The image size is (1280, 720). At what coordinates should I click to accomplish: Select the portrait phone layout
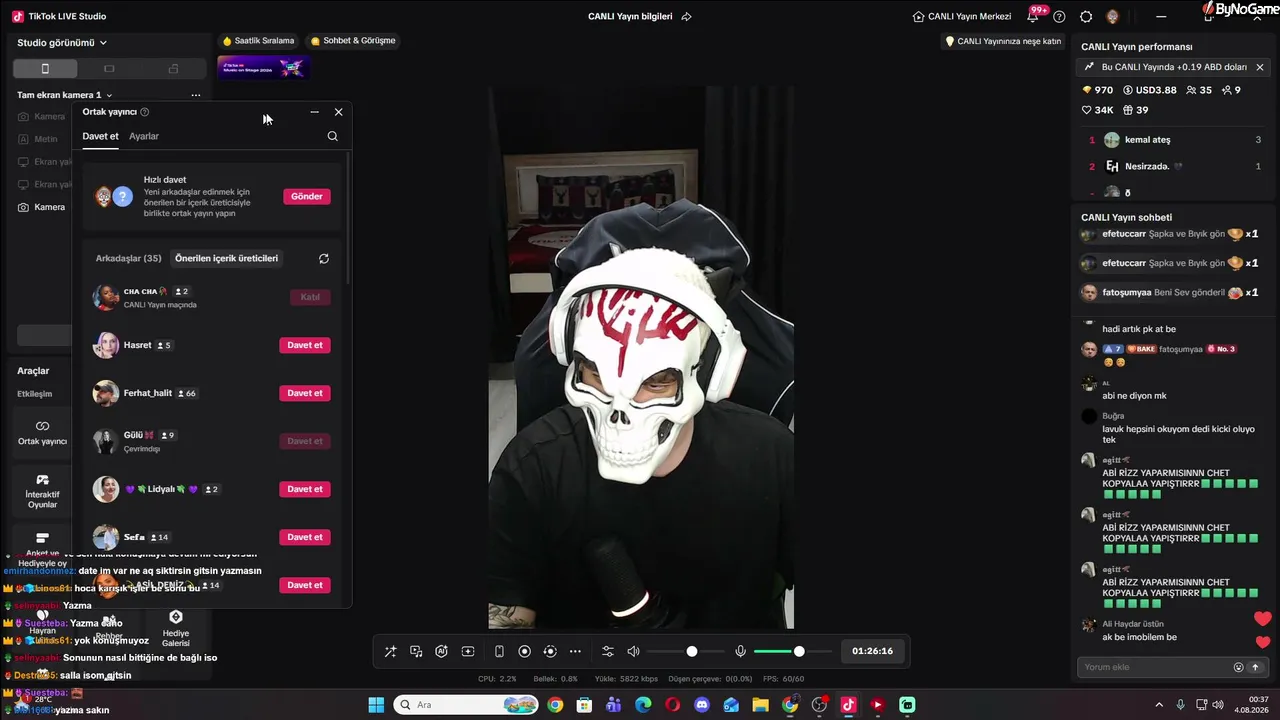[x=45, y=69]
